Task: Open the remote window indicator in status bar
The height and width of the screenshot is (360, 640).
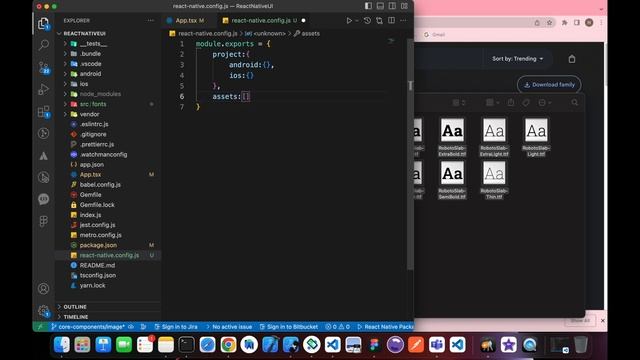Action: coord(40,327)
